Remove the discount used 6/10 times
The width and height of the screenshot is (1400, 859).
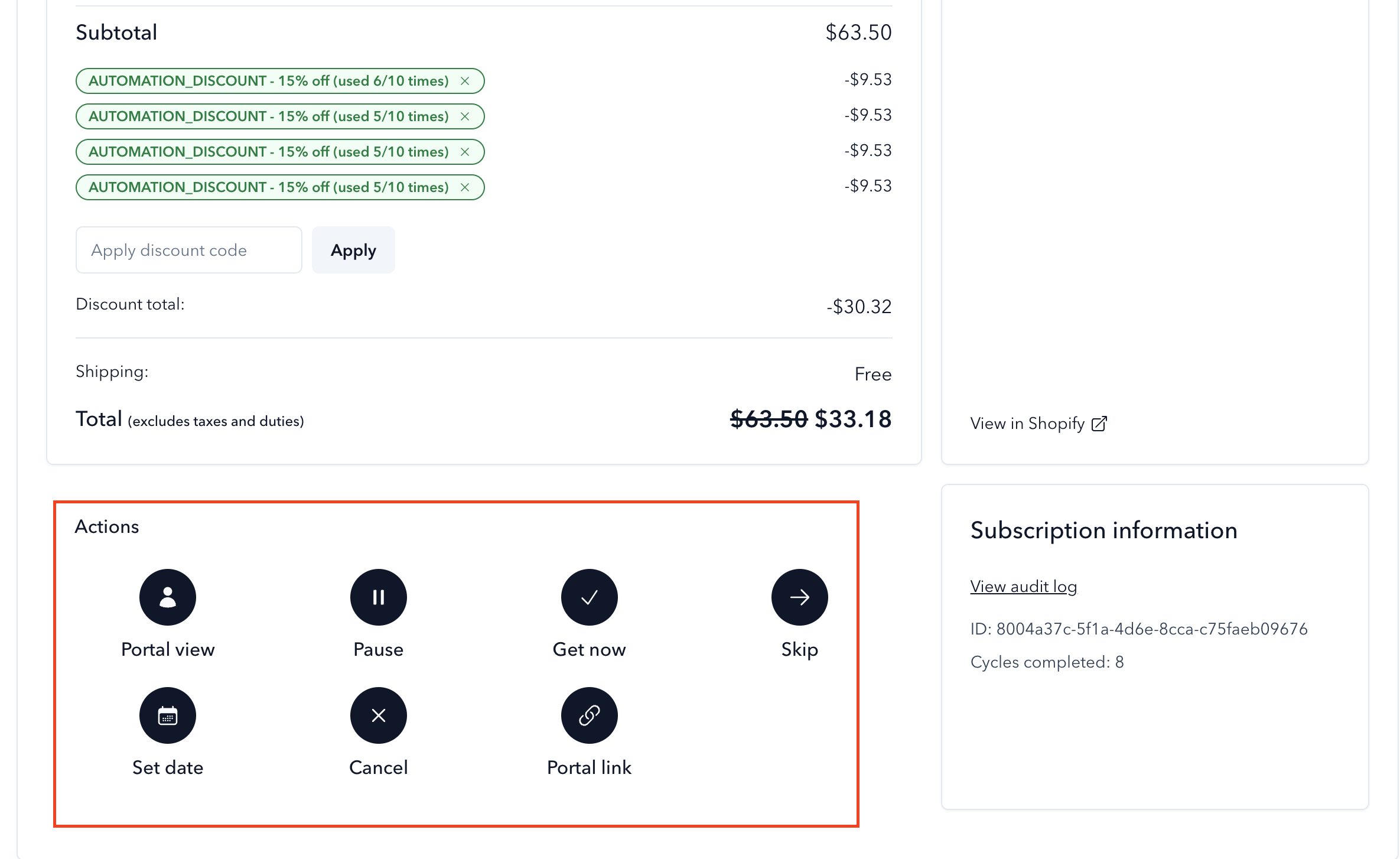[465, 81]
